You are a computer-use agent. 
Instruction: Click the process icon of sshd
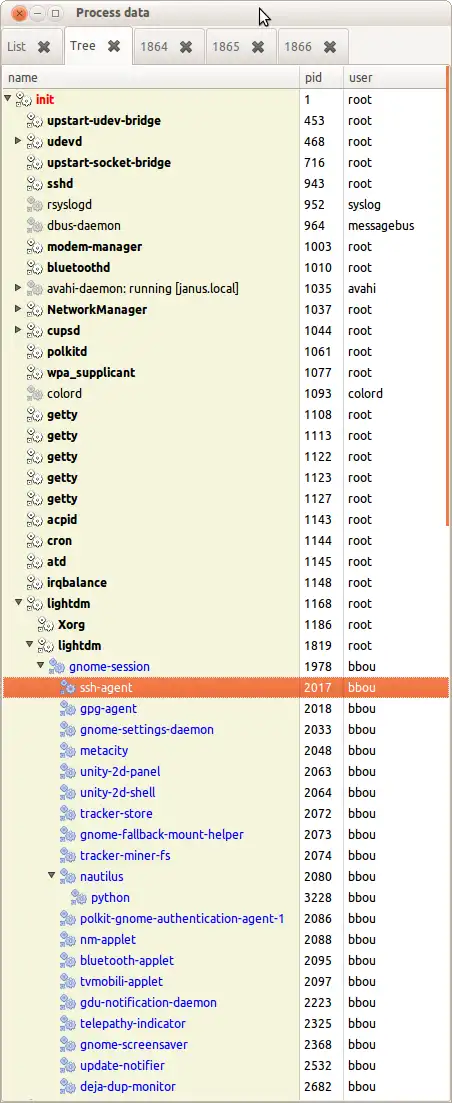(35, 184)
